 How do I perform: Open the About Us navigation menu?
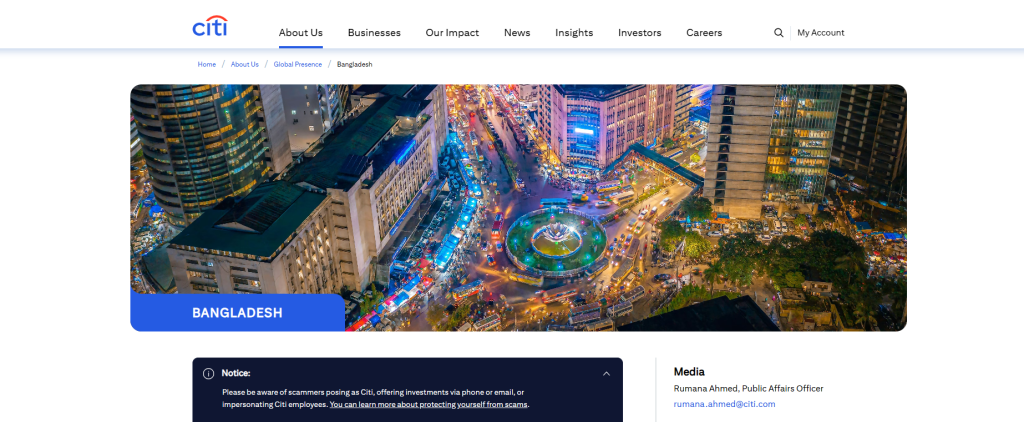click(300, 33)
